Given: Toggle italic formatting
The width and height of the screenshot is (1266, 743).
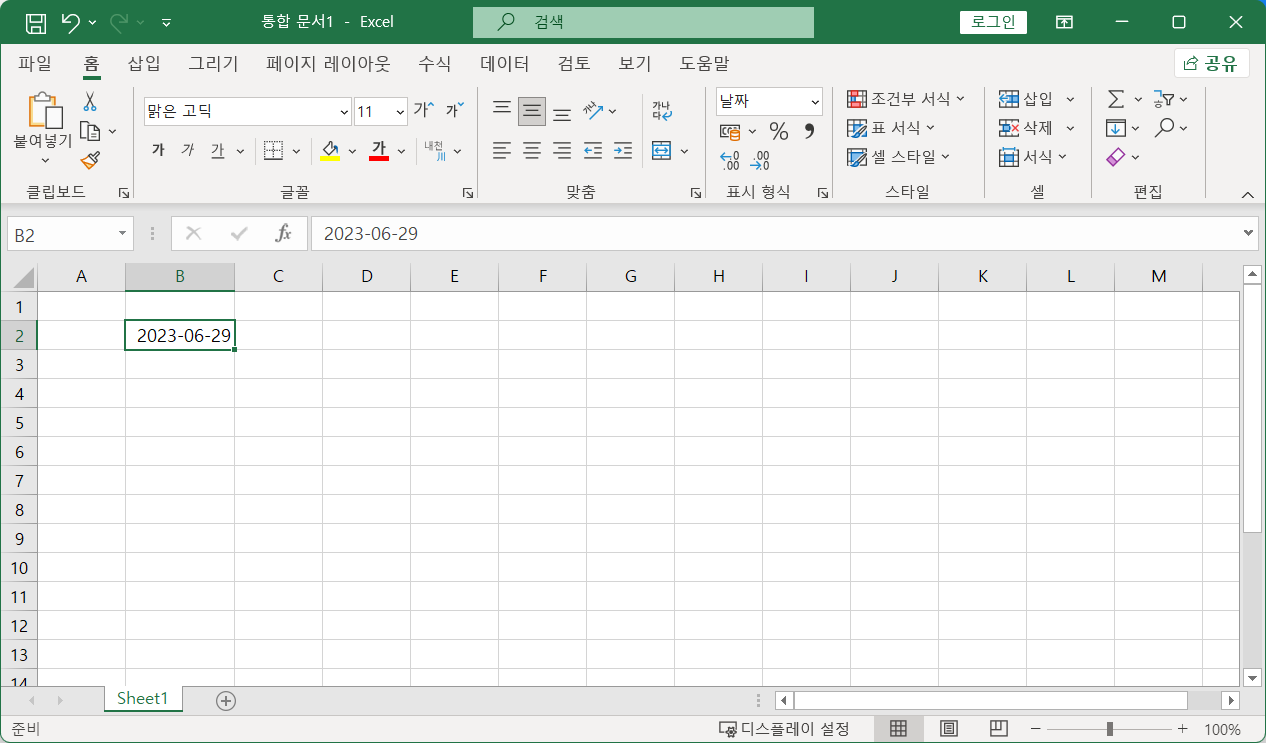Looking at the screenshot, I should (x=187, y=150).
